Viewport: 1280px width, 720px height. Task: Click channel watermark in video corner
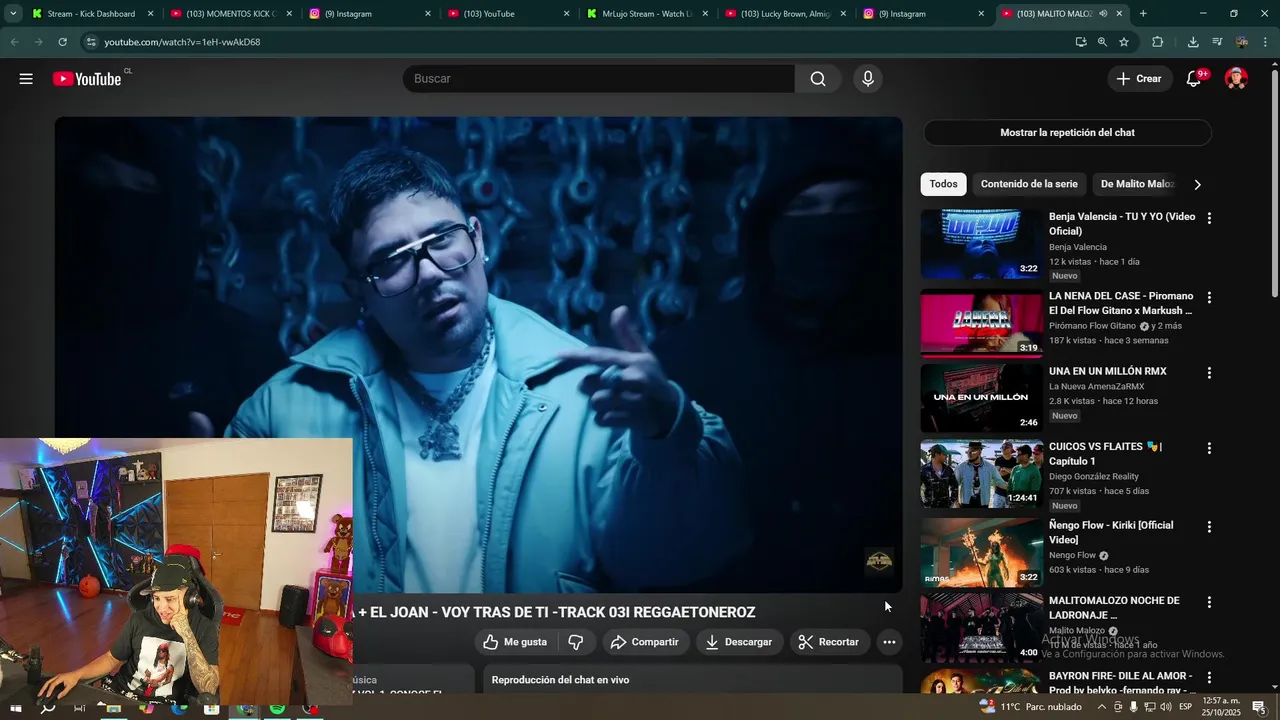(x=879, y=561)
